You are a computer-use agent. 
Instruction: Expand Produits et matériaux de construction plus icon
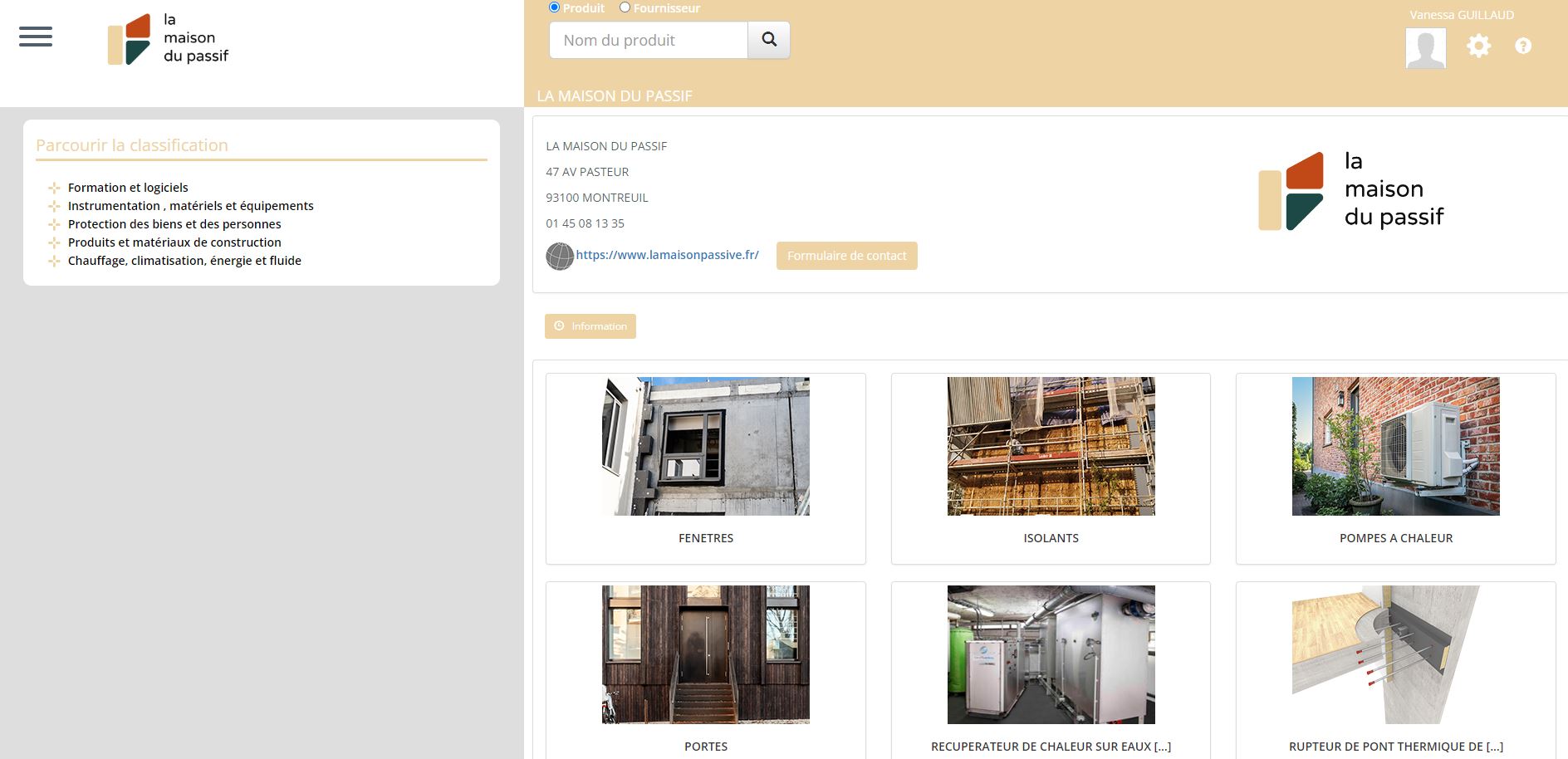click(54, 242)
